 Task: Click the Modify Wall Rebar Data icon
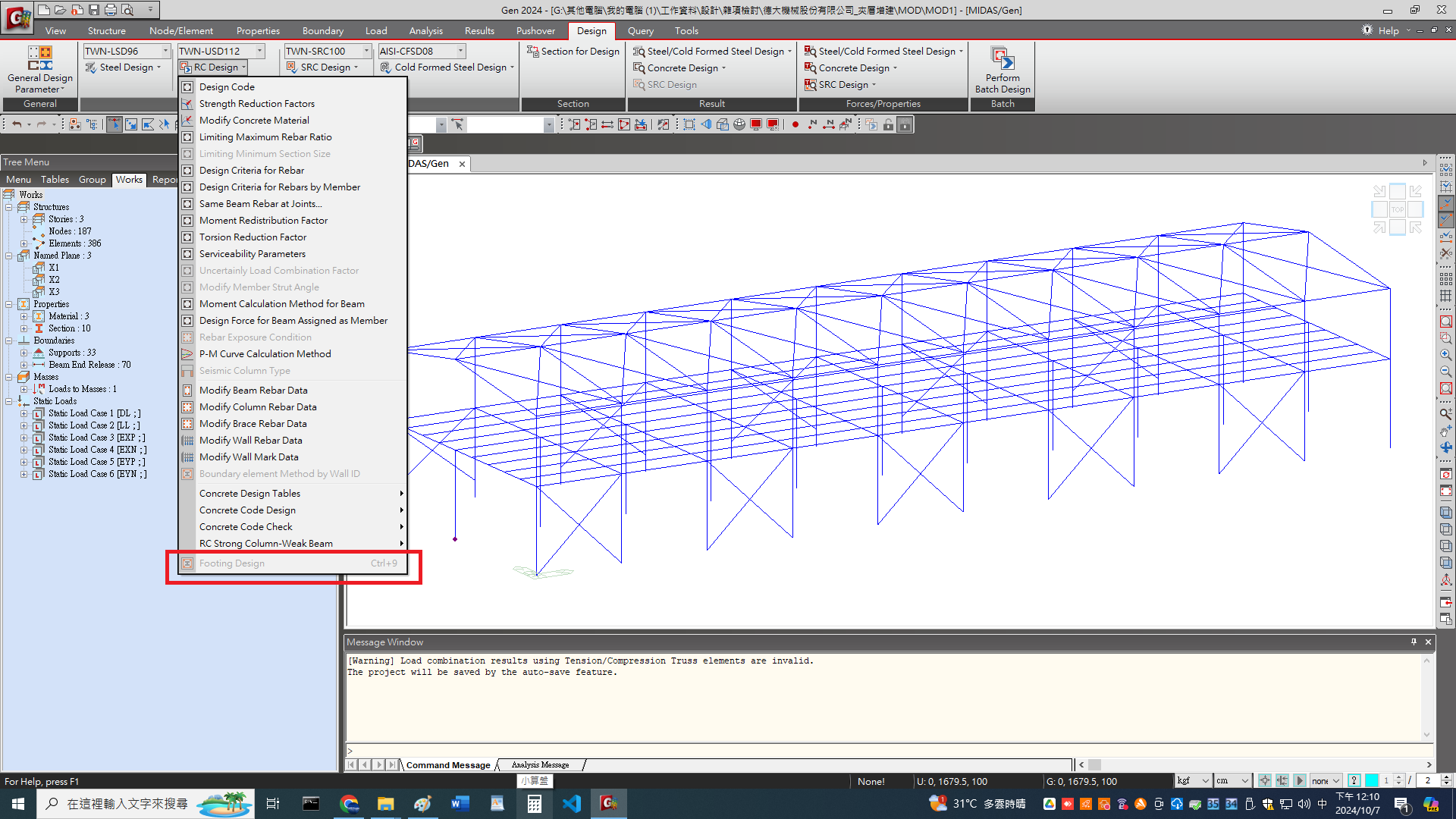(x=187, y=440)
